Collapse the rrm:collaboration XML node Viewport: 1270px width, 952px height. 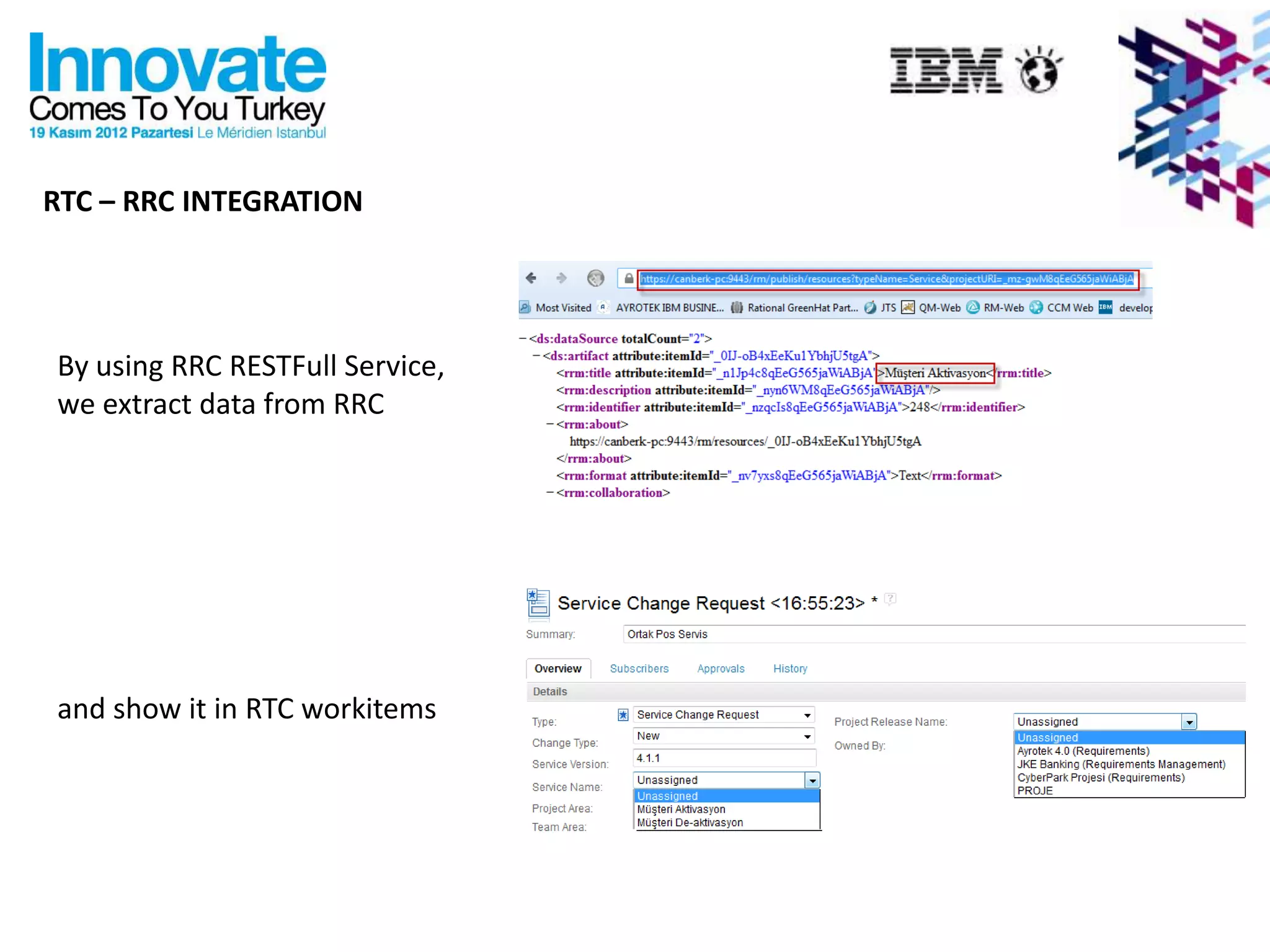pos(550,493)
